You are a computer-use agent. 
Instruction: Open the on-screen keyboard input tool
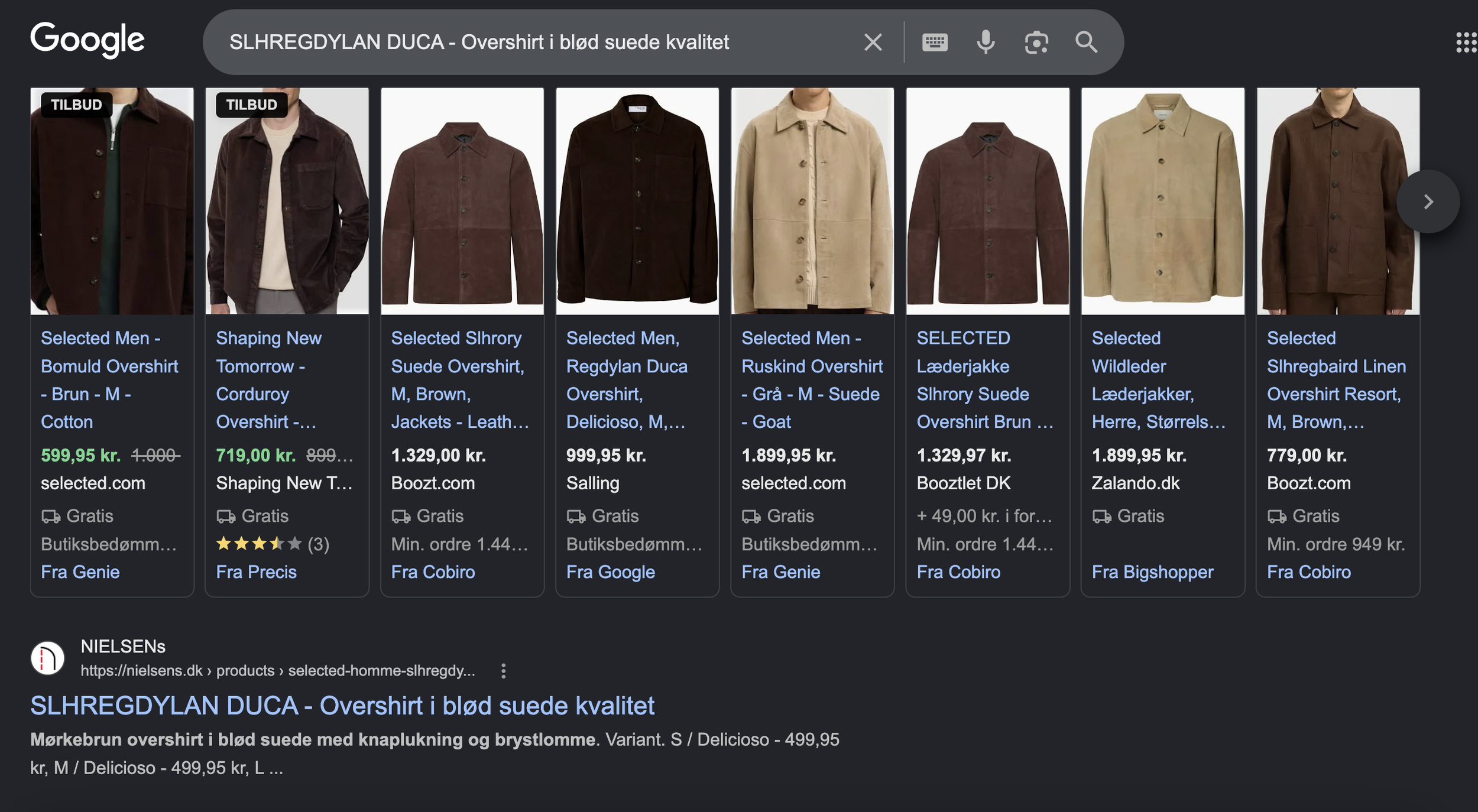(x=935, y=42)
